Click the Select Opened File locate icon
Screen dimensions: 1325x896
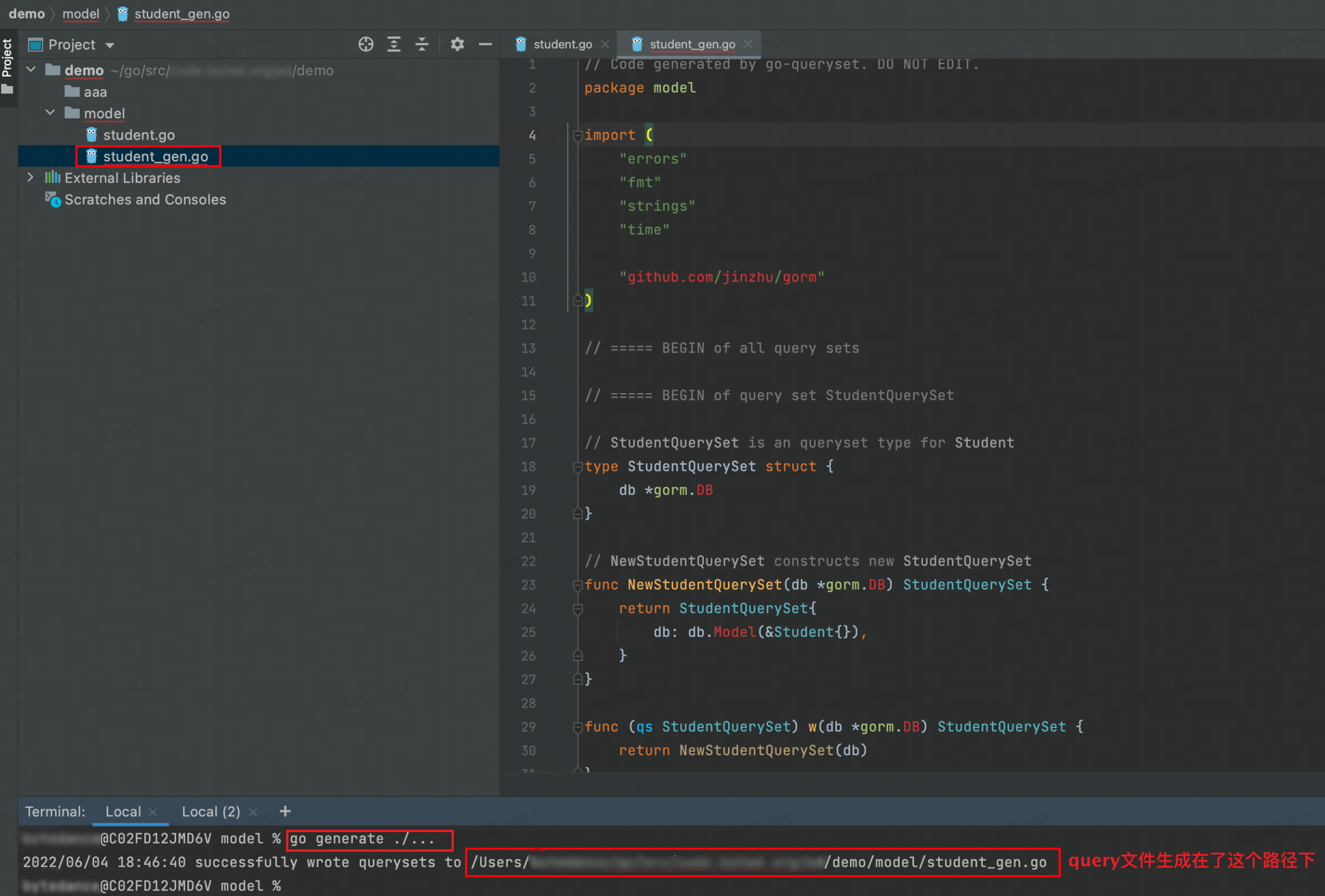coord(365,44)
